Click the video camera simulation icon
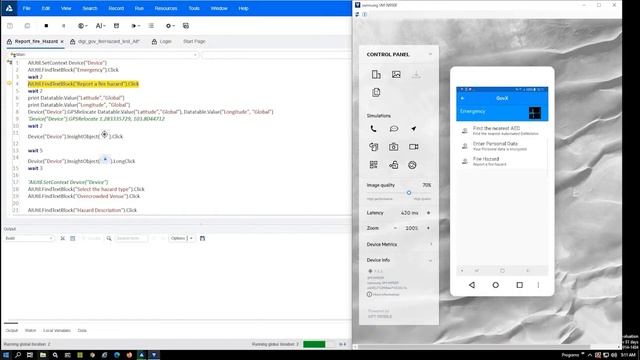The width and height of the screenshot is (640, 360). pyautogui.click(x=413, y=147)
